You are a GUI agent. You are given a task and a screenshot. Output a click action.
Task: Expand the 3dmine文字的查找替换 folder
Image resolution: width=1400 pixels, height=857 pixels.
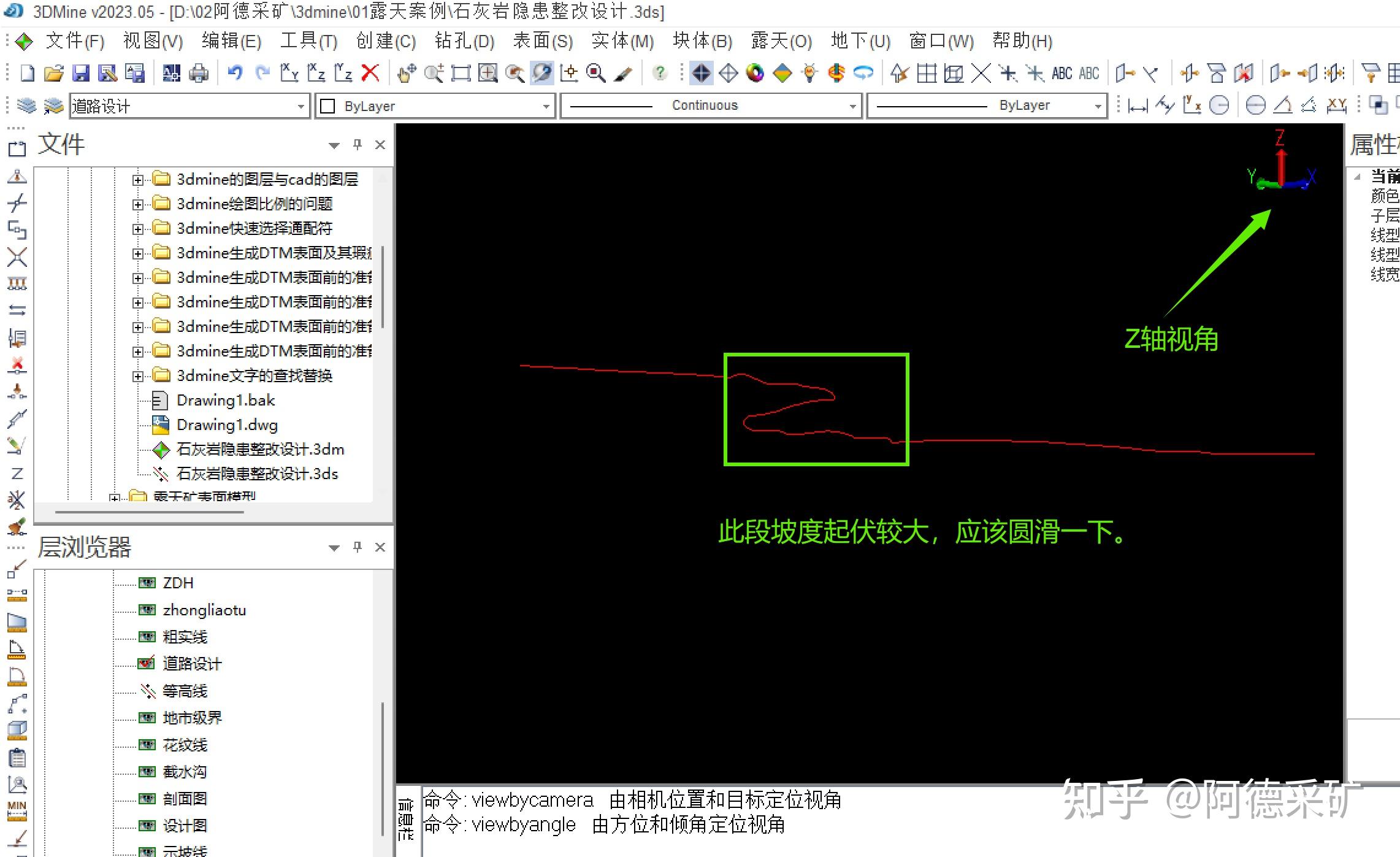(137, 375)
